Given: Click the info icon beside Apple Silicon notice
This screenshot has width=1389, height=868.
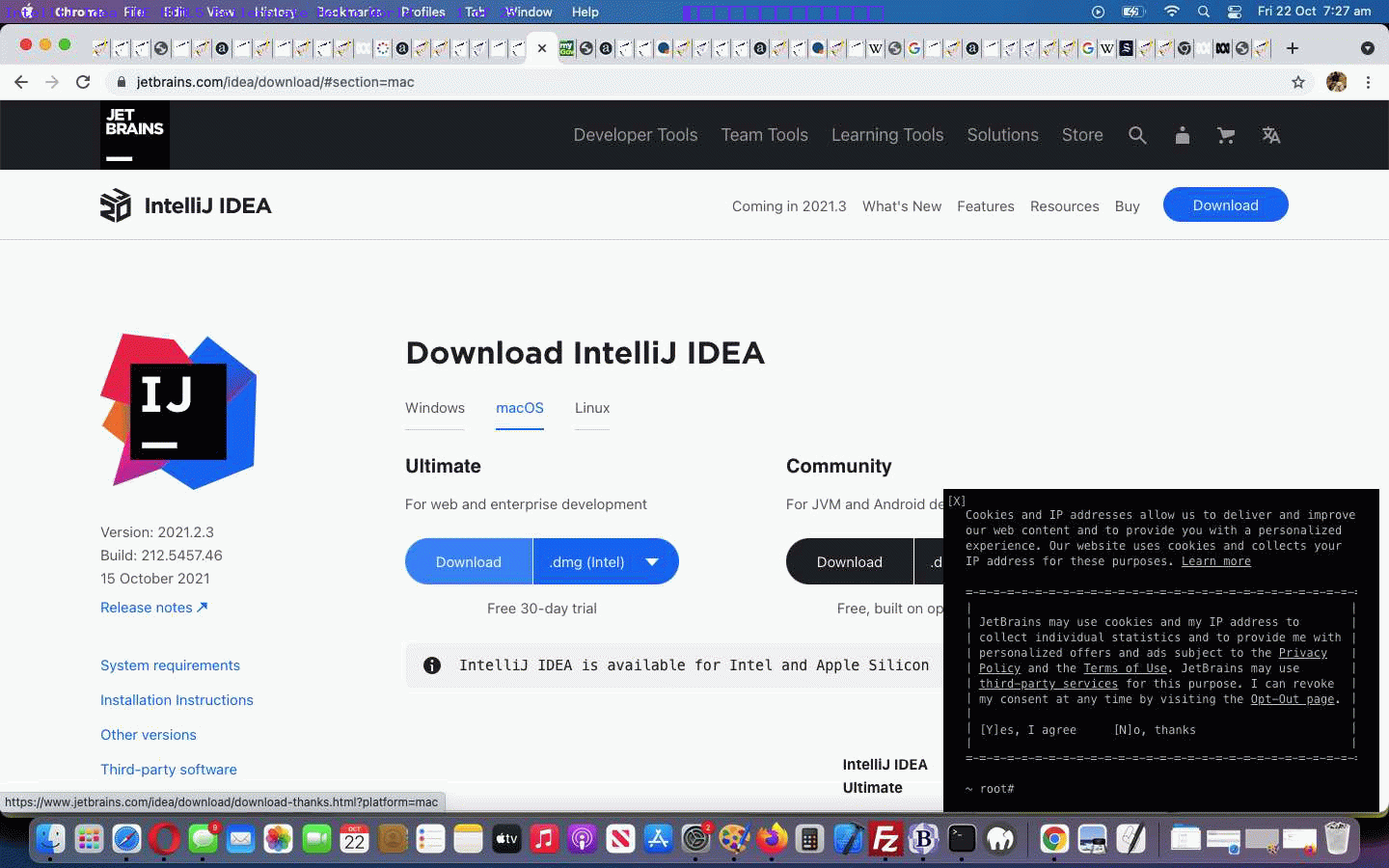Looking at the screenshot, I should (432, 665).
